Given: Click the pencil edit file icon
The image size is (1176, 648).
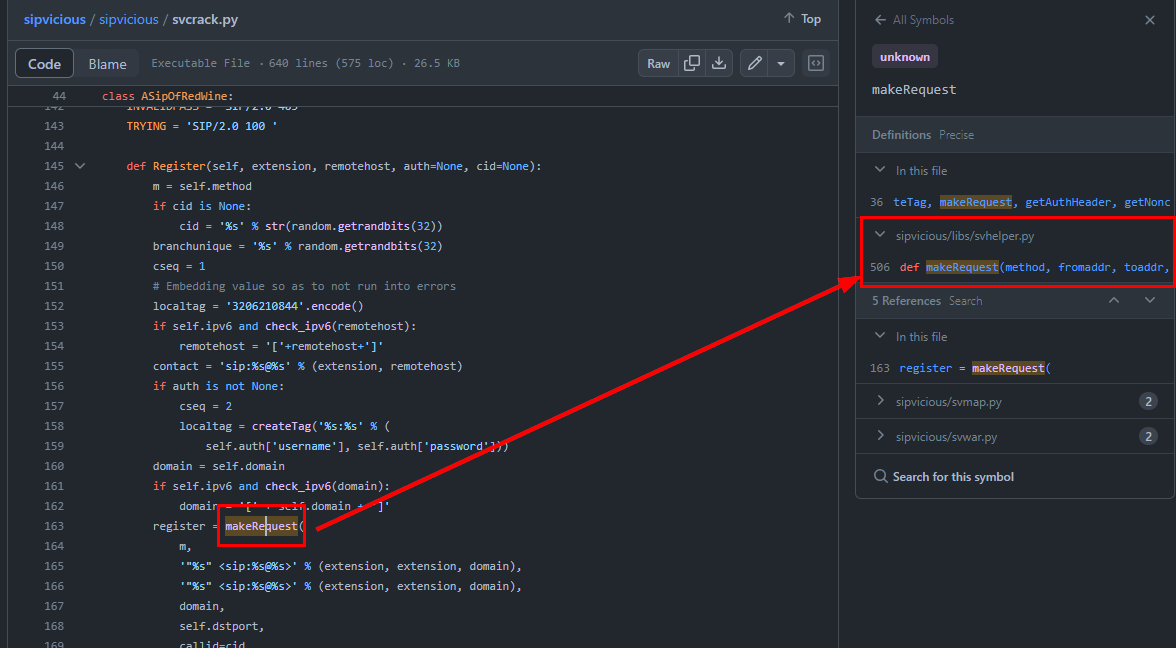Looking at the screenshot, I should pyautogui.click(x=755, y=64).
